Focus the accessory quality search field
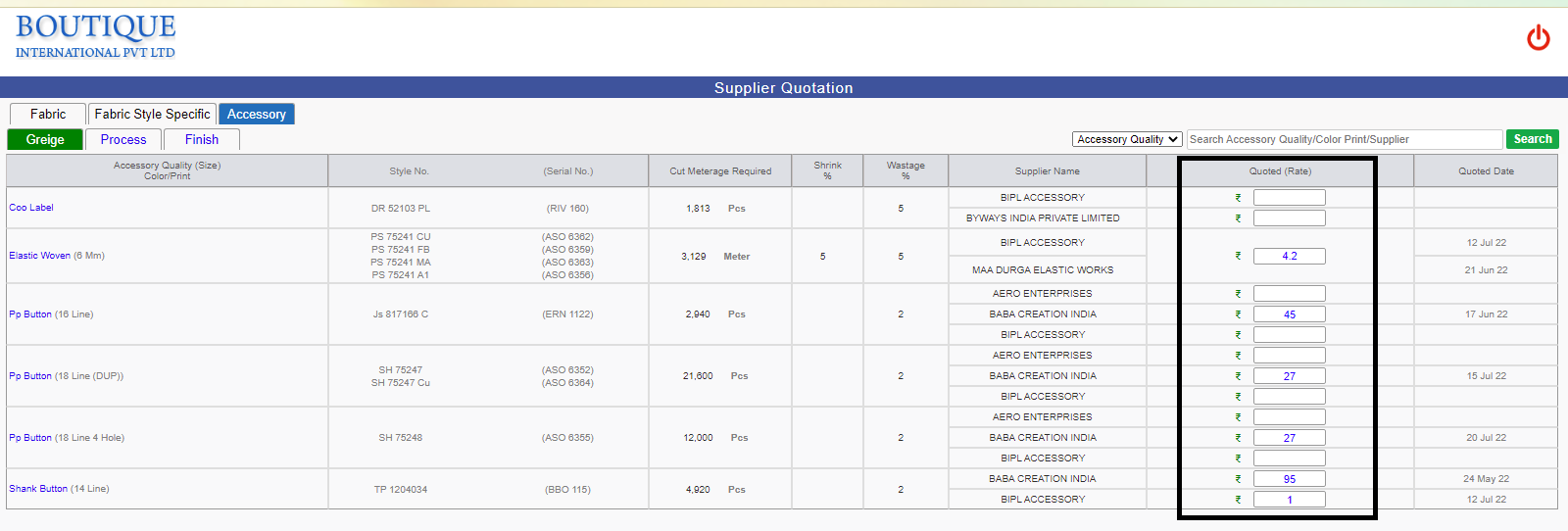 (1344, 139)
